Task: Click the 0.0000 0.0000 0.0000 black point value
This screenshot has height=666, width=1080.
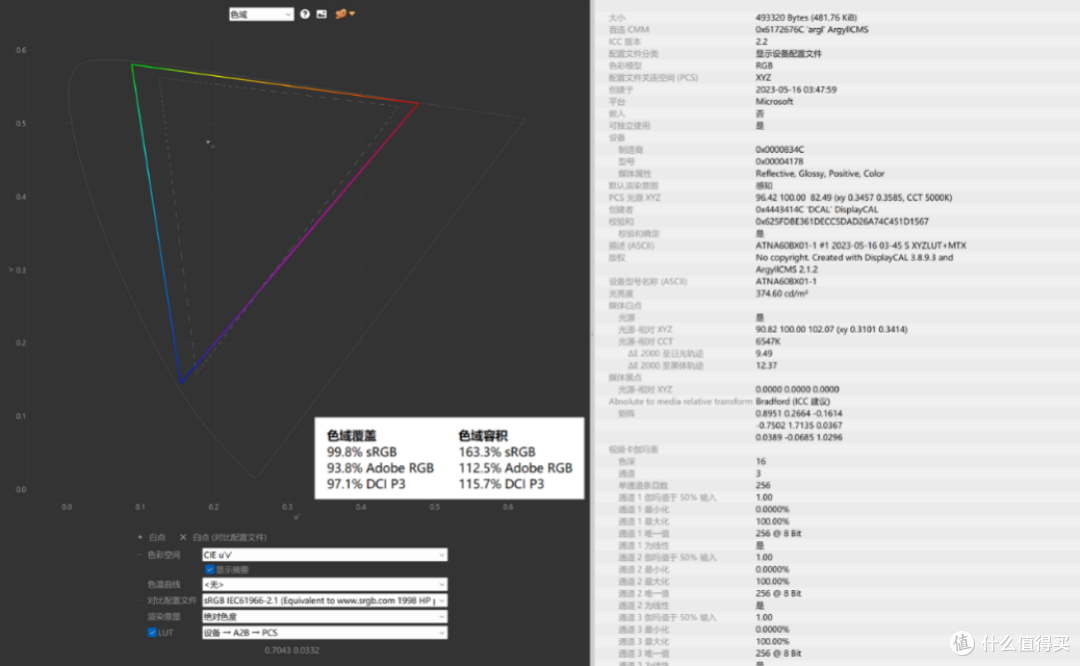Action: [x=797, y=389]
